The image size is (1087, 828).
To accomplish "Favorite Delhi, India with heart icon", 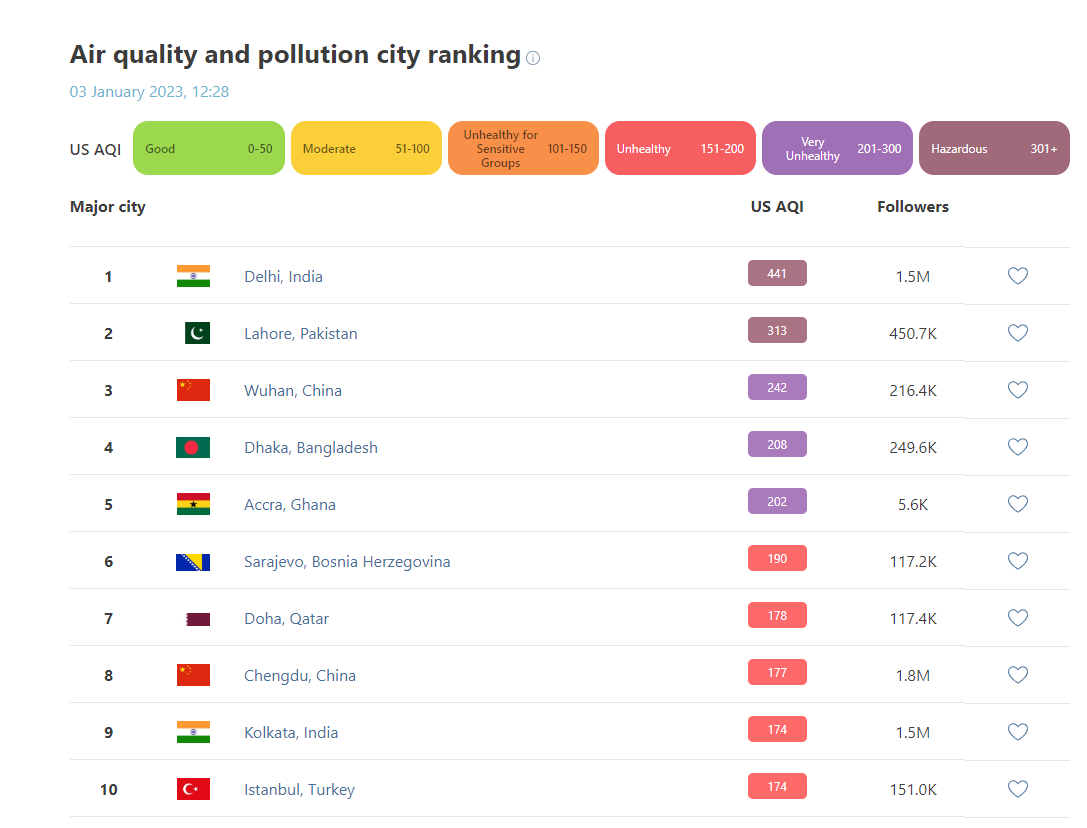I will [1017, 276].
